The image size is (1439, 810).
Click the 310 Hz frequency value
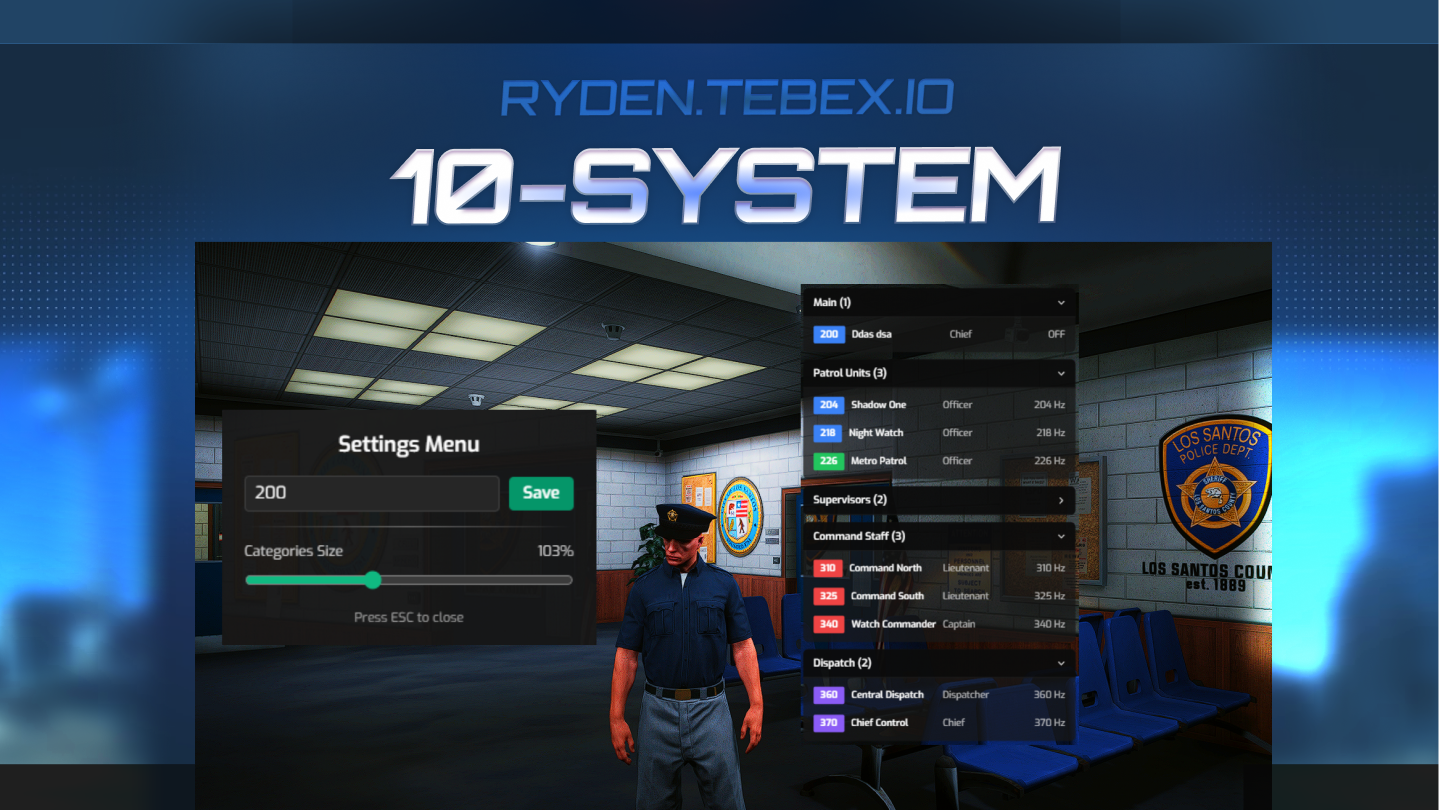coord(1051,568)
